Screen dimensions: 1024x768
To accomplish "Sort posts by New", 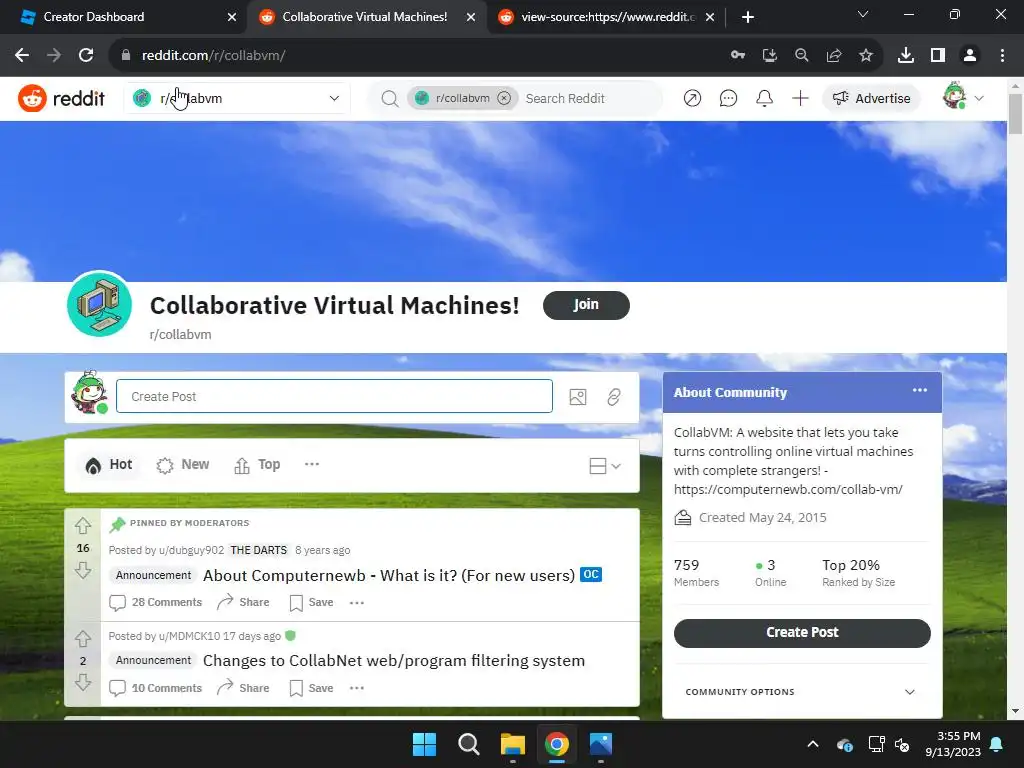I will [x=183, y=465].
